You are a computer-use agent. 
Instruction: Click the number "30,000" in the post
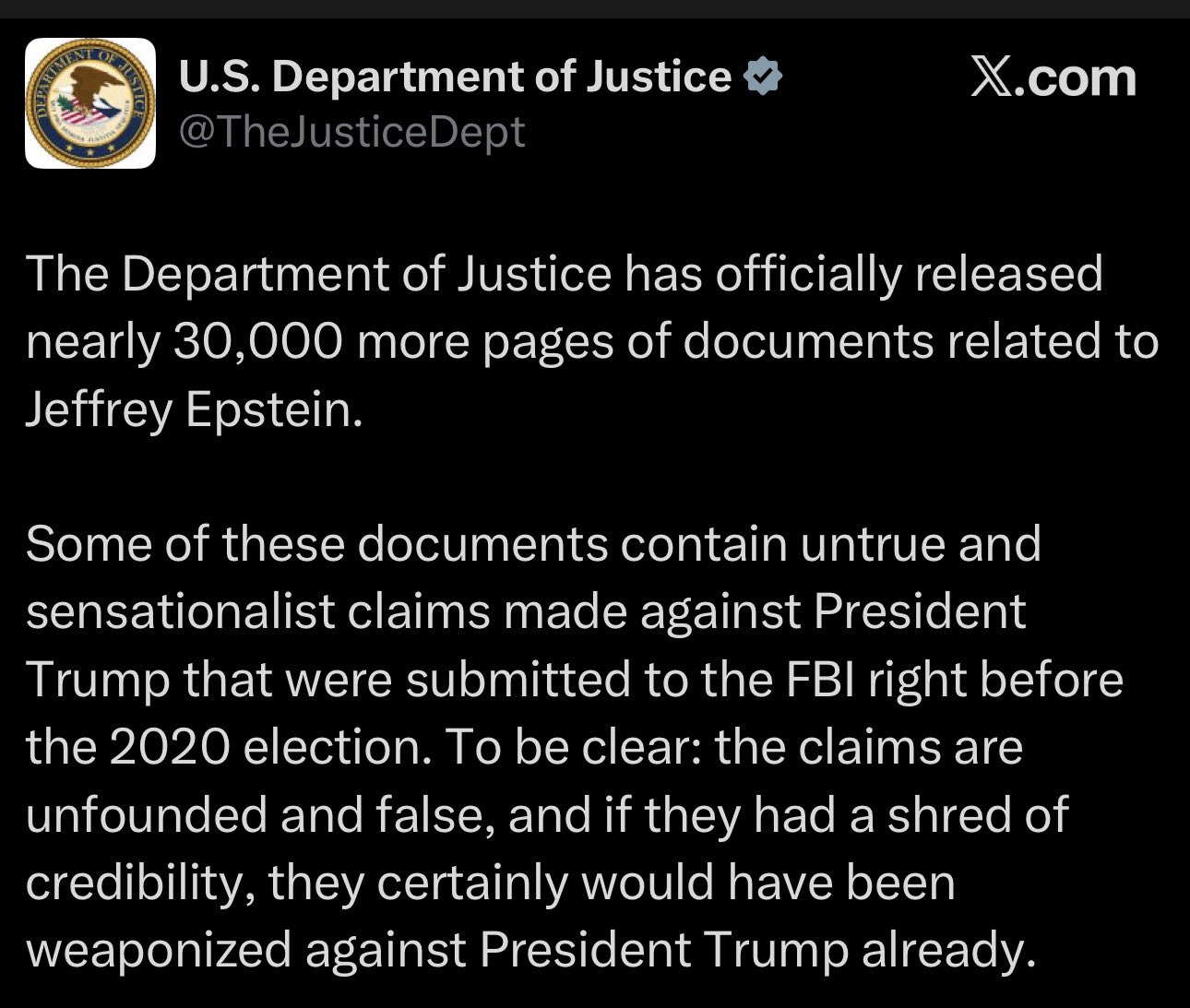coord(257,342)
